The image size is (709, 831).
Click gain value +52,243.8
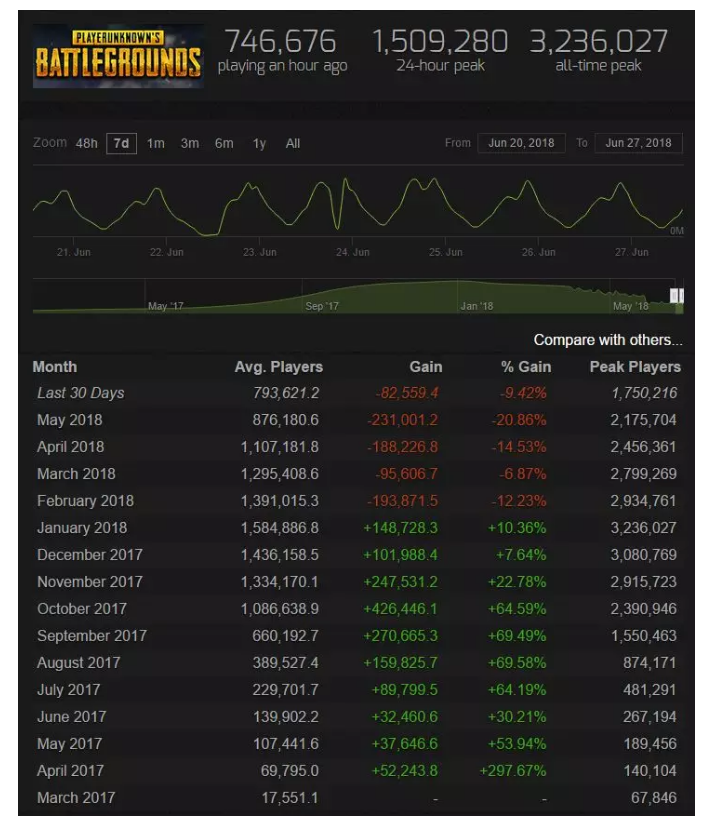click(405, 771)
